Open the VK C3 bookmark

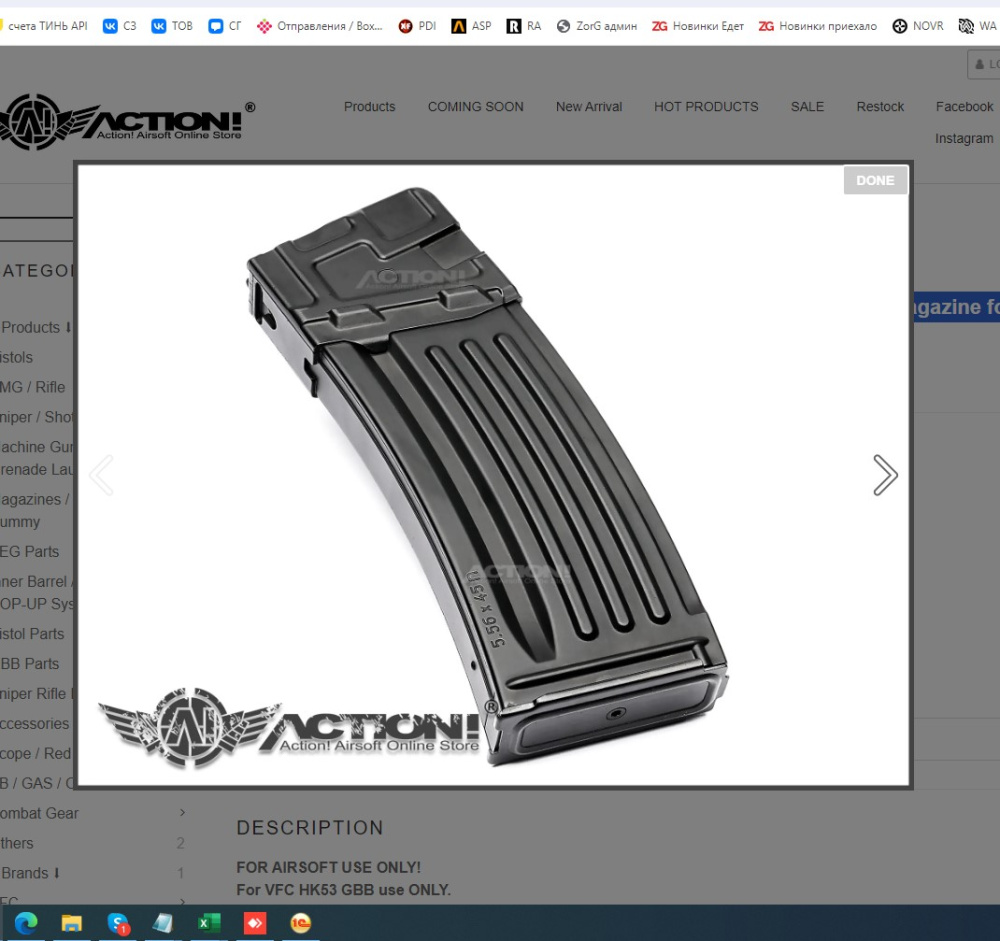point(120,26)
